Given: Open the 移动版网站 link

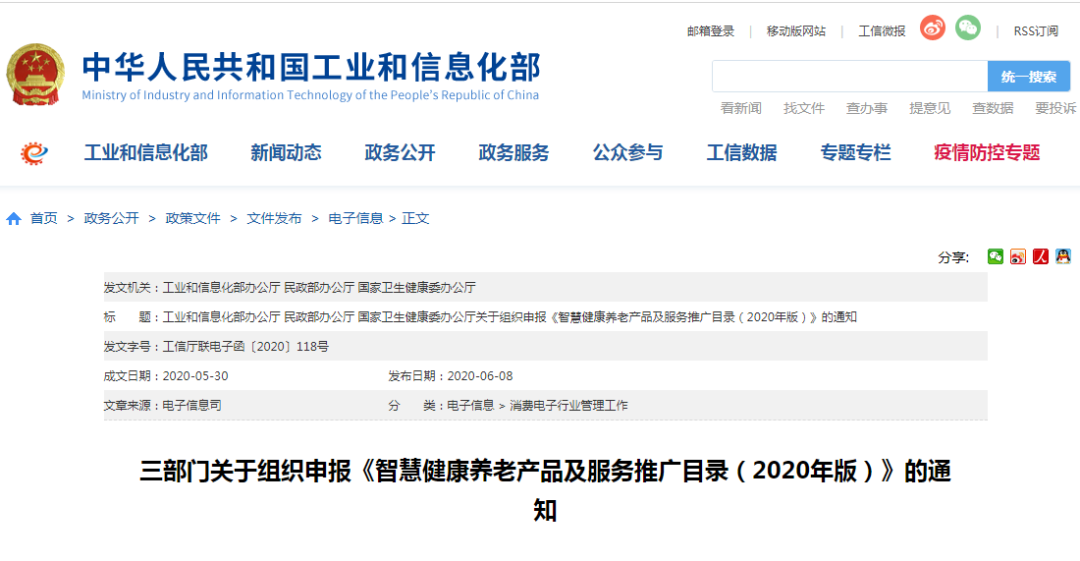Looking at the screenshot, I should click(x=796, y=31).
